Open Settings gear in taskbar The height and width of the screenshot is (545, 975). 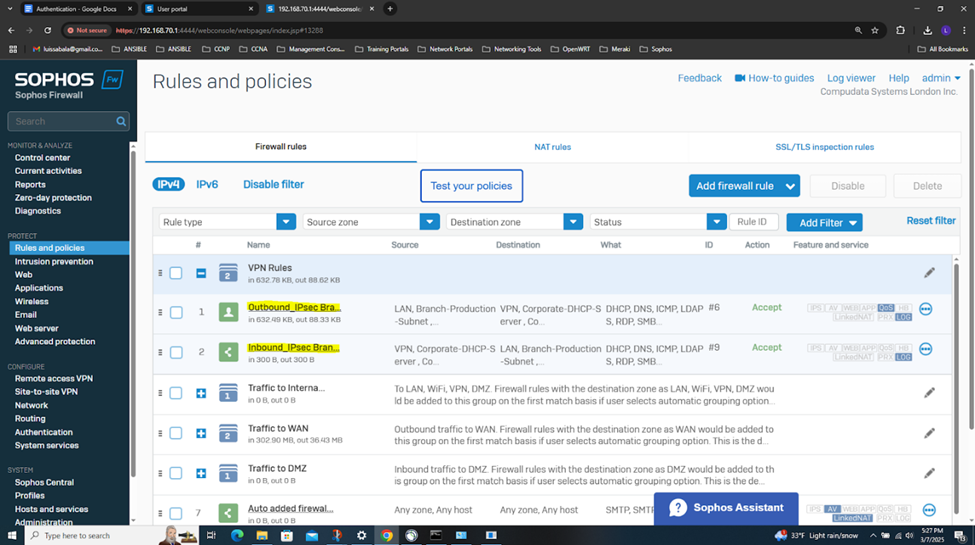tap(361, 535)
